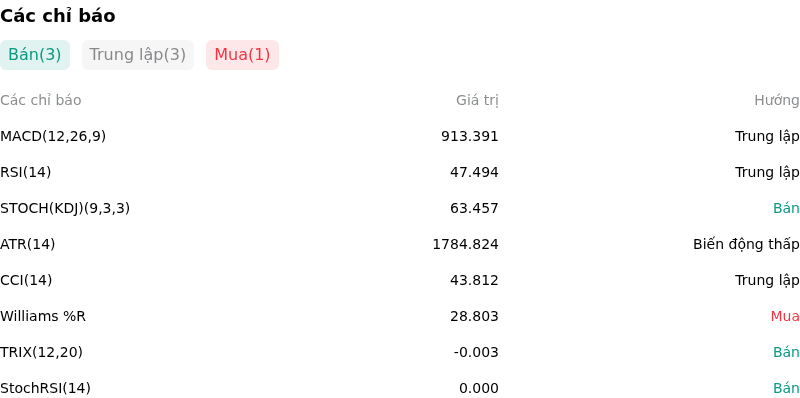Viewport: 800px width, 398px height.
Task: Select the StochRSI(14) indicator label
Action: pyautogui.click(x=45, y=388)
